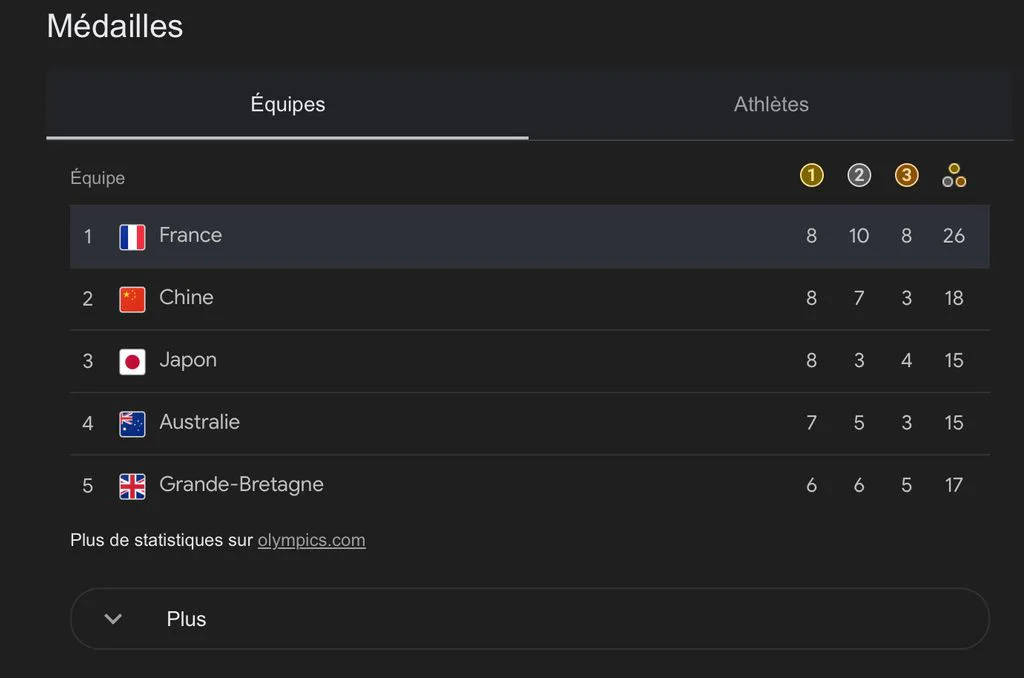1024x678 pixels.
Task: Click the China flag icon
Action: [x=132, y=299]
